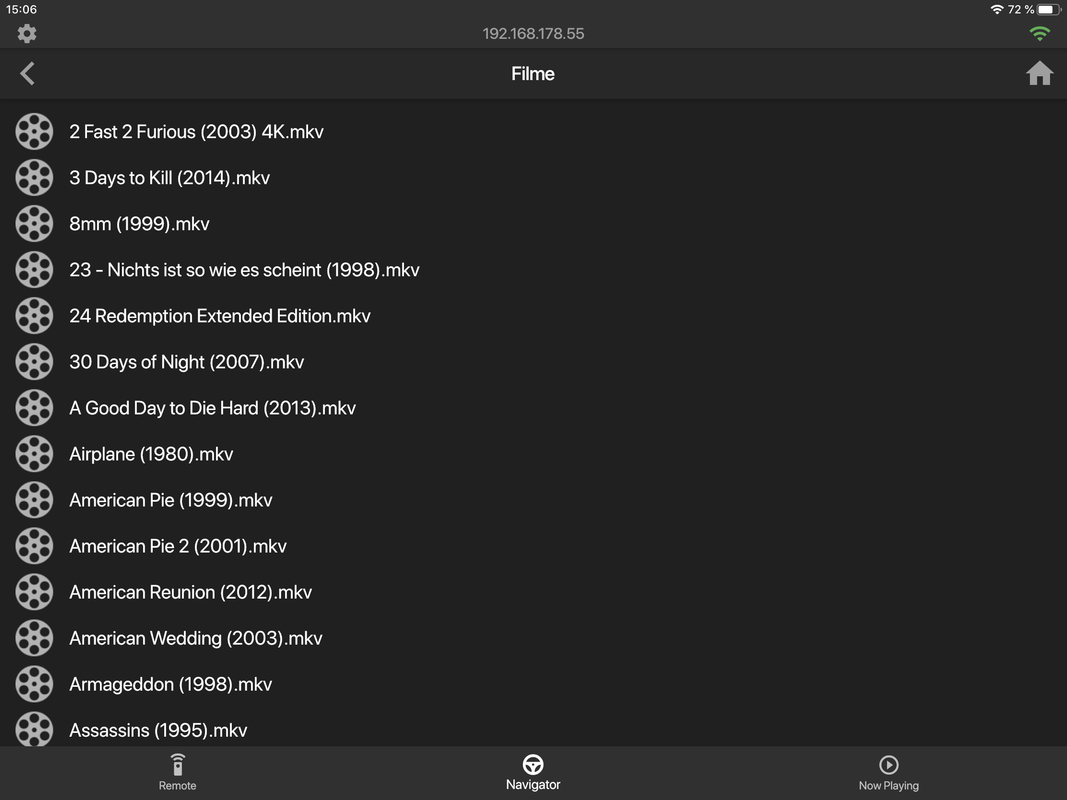The image size is (1067, 800).
Task: Tap the film reel icon for A Good Day to Die Hard
Action: [34, 407]
